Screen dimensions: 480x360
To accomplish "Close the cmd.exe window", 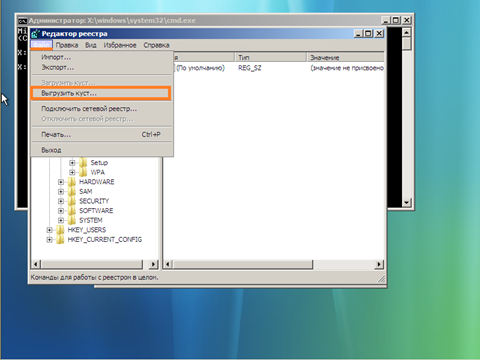I will [407, 20].
